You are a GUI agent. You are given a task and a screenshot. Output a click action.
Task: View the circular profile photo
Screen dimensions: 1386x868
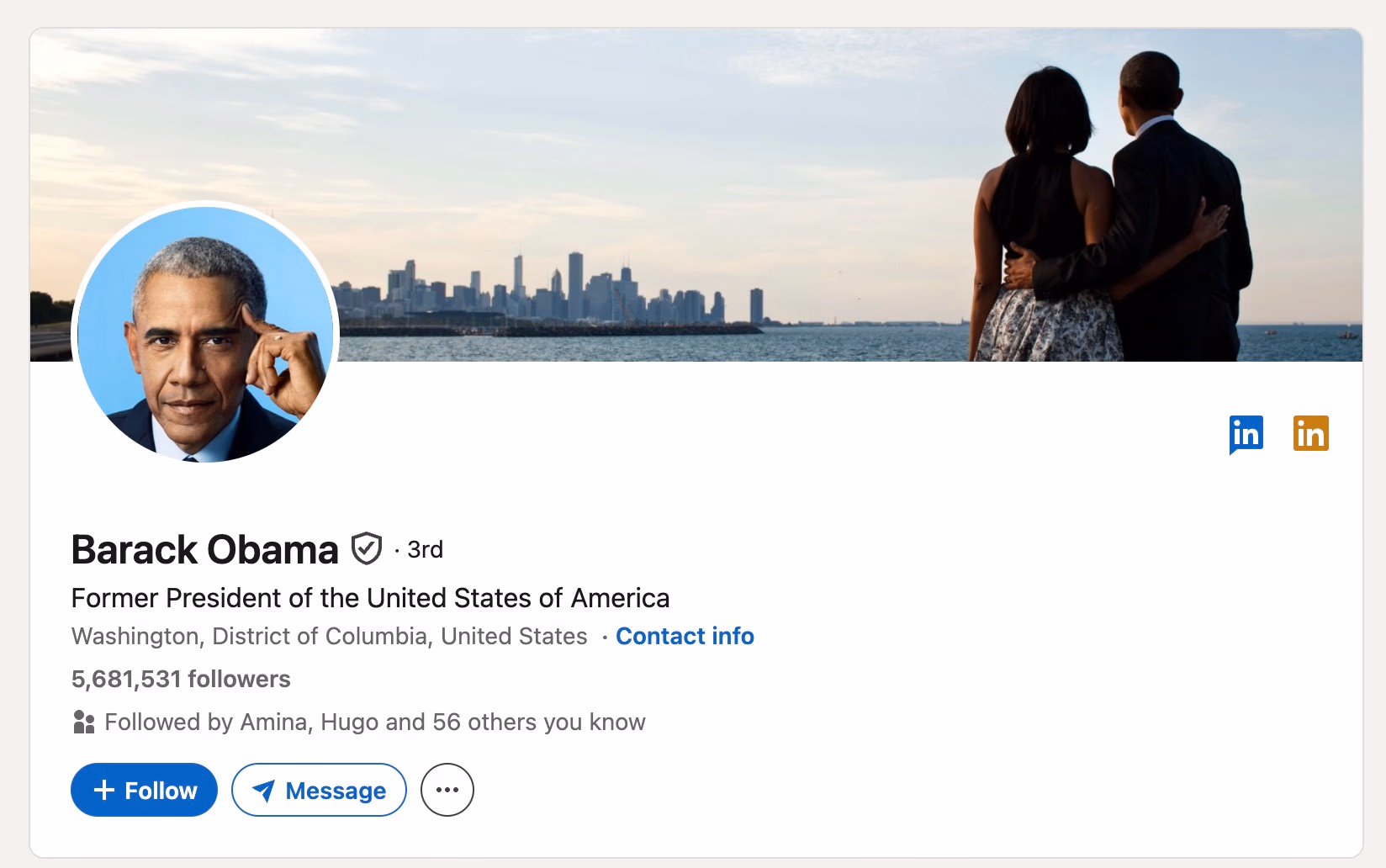coord(205,334)
